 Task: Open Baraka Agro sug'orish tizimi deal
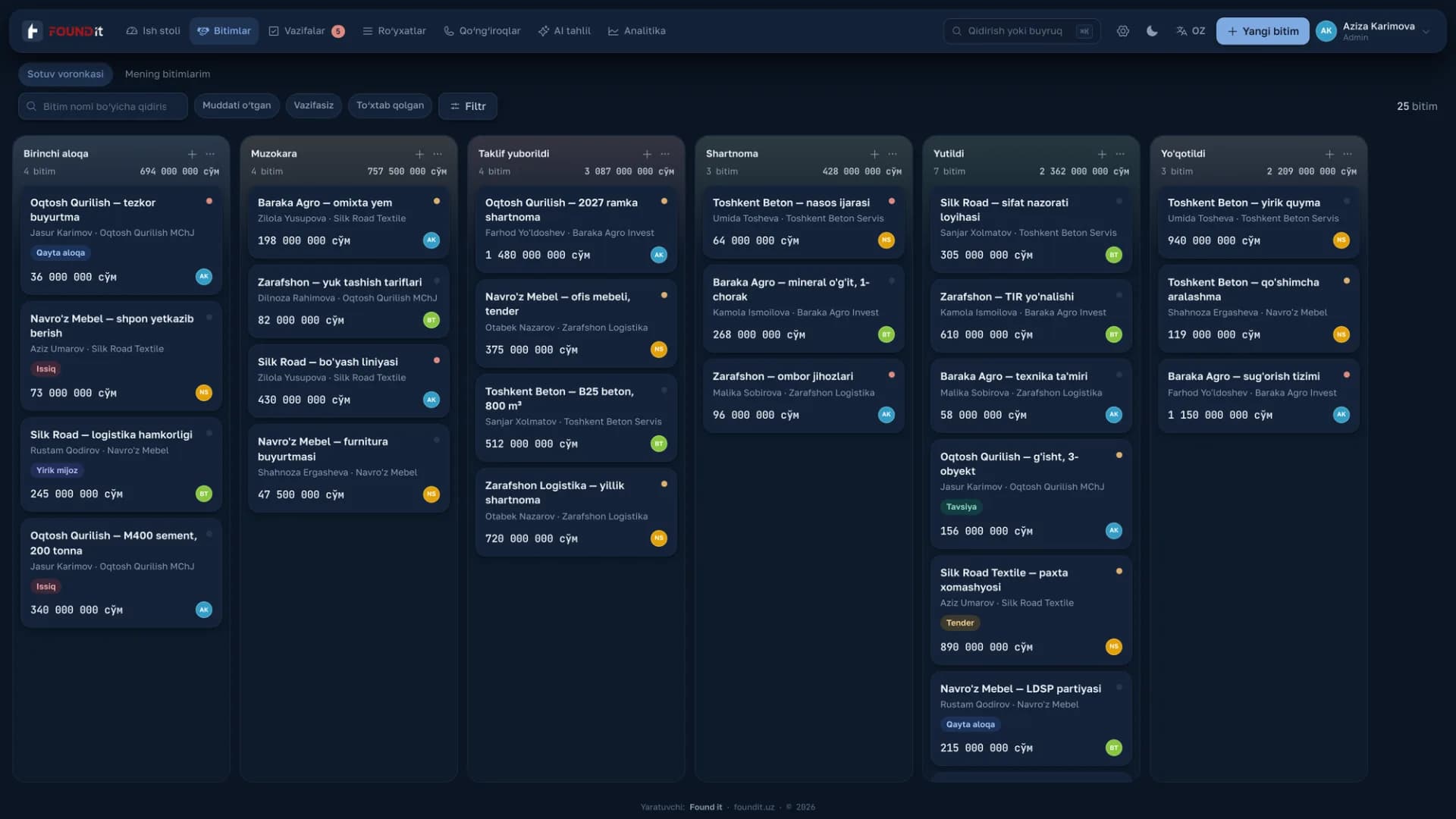tap(1259, 396)
